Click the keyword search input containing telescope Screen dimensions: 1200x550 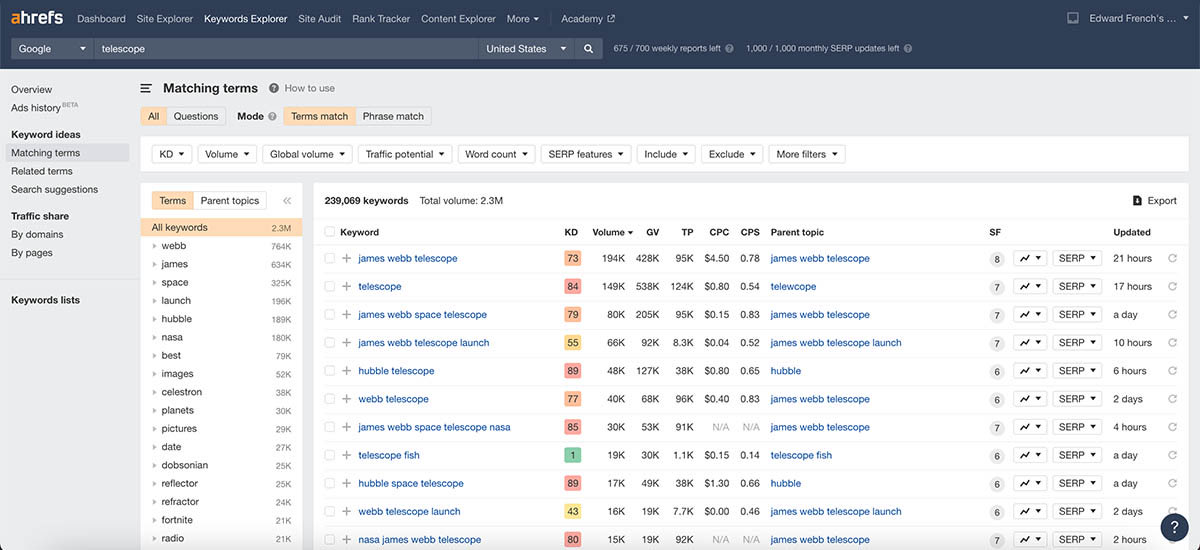286,48
